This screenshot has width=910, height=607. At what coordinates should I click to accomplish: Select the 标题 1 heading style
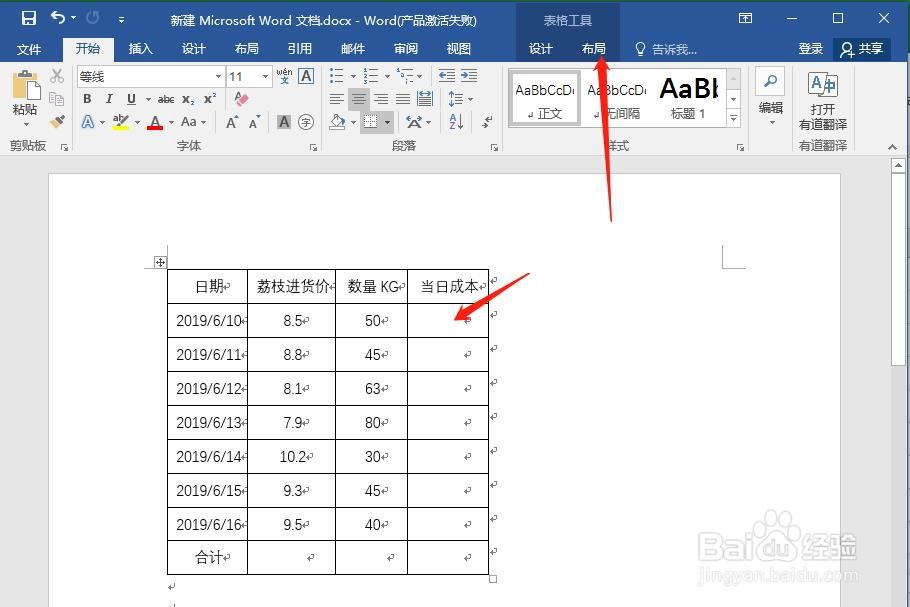pyautogui.click(x=689, y=98)
